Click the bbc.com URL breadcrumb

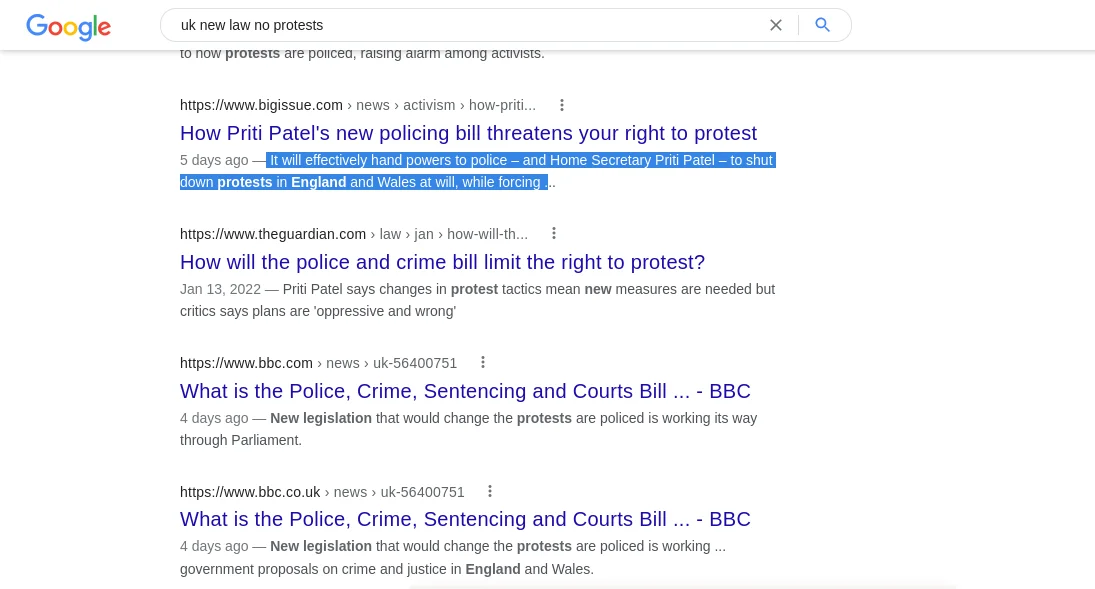point(318,363)
